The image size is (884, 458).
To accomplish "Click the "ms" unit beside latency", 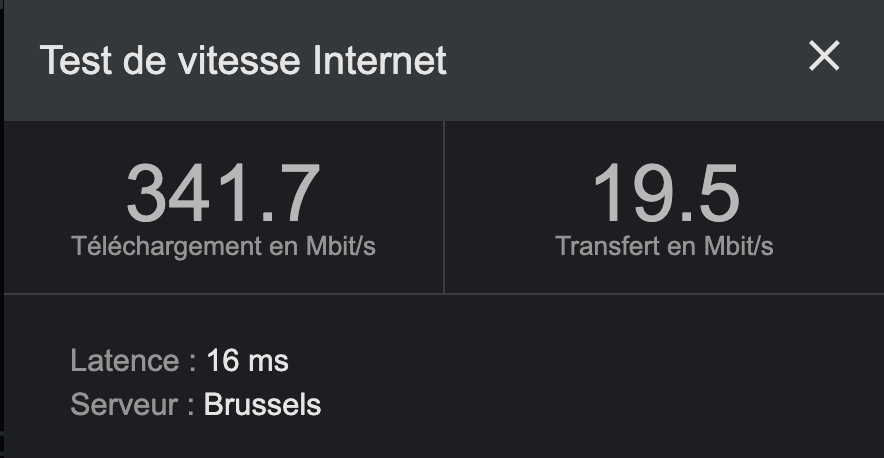I will pyautogui.click(x=268, y=361).
